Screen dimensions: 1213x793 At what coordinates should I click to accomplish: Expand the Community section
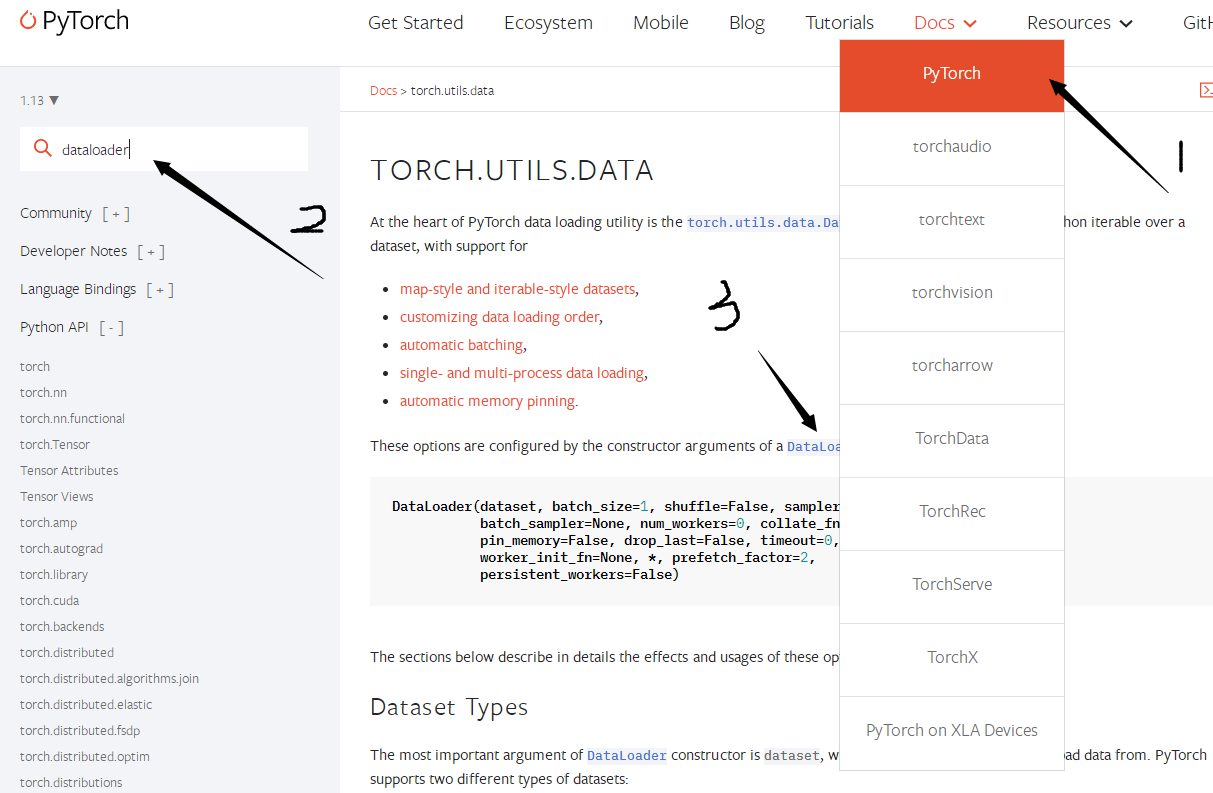pos(116,213)
